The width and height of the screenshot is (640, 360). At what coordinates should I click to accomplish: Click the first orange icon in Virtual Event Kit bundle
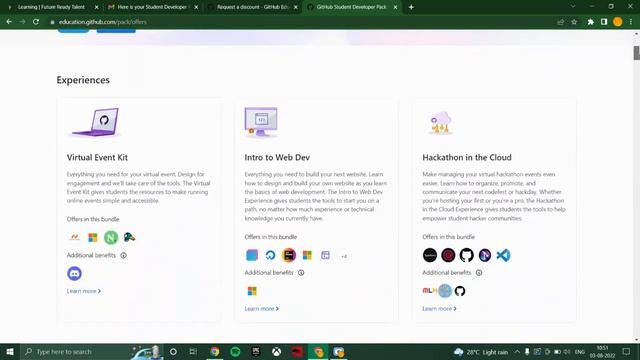[x=74, y=237]
